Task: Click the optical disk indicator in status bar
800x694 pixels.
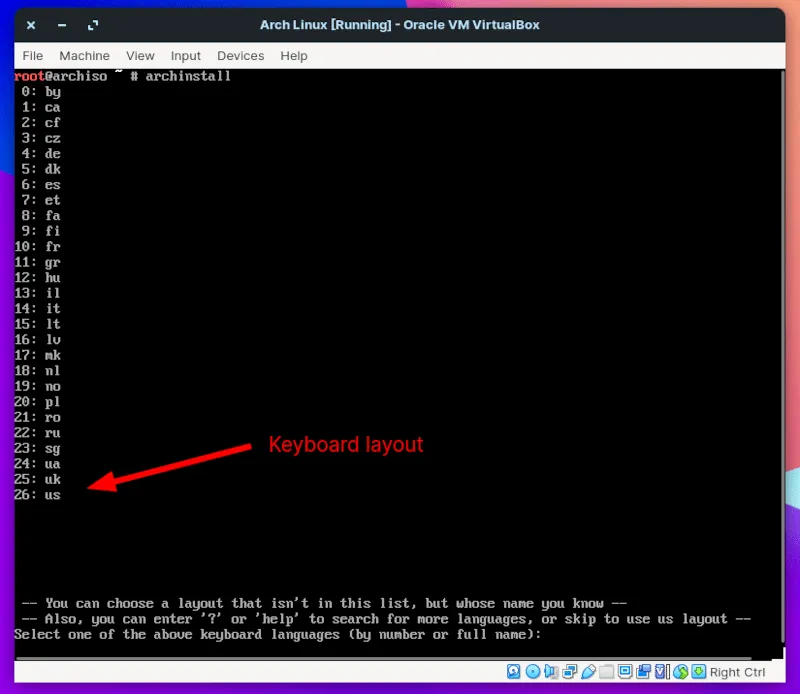Action: (x=533, y=672)
